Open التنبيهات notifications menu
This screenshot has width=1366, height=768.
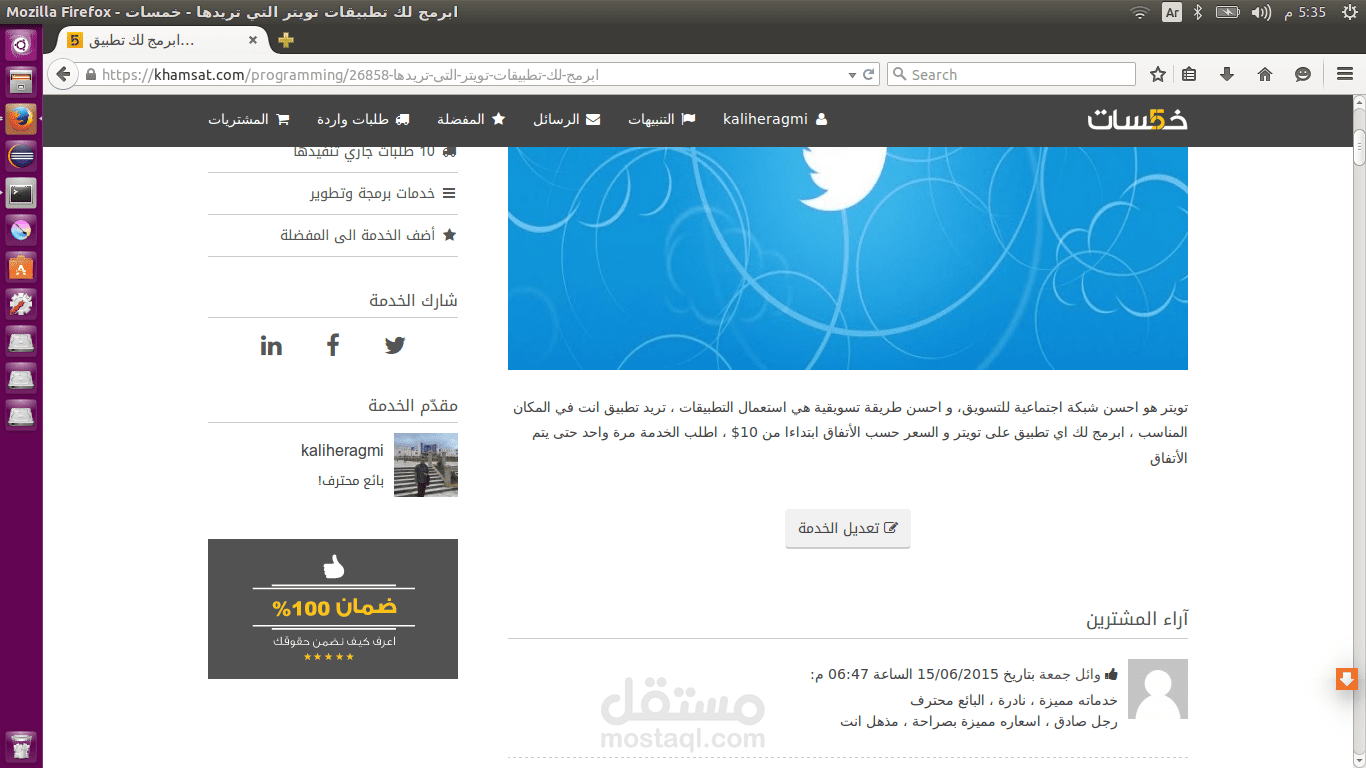pyautogui.click(x=661, y=119)
